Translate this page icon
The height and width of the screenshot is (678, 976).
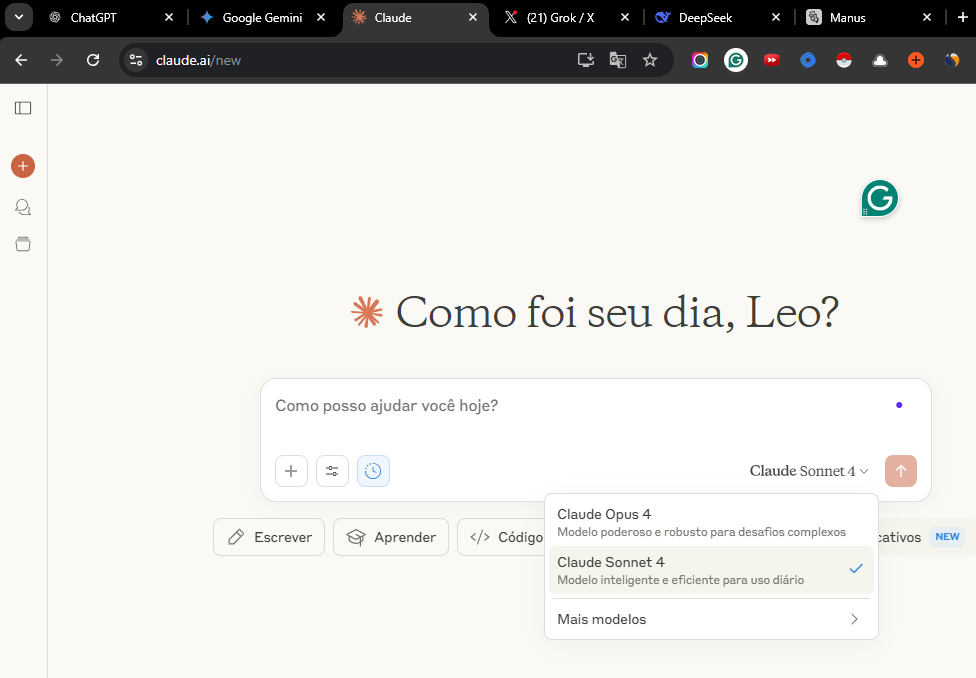click(617, 60)
